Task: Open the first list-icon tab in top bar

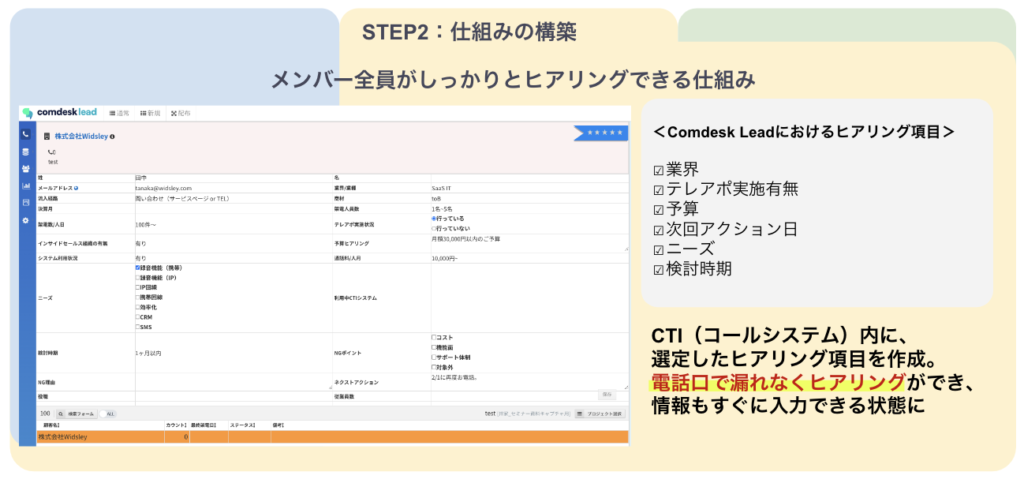Action: click(x=120, y=113)
